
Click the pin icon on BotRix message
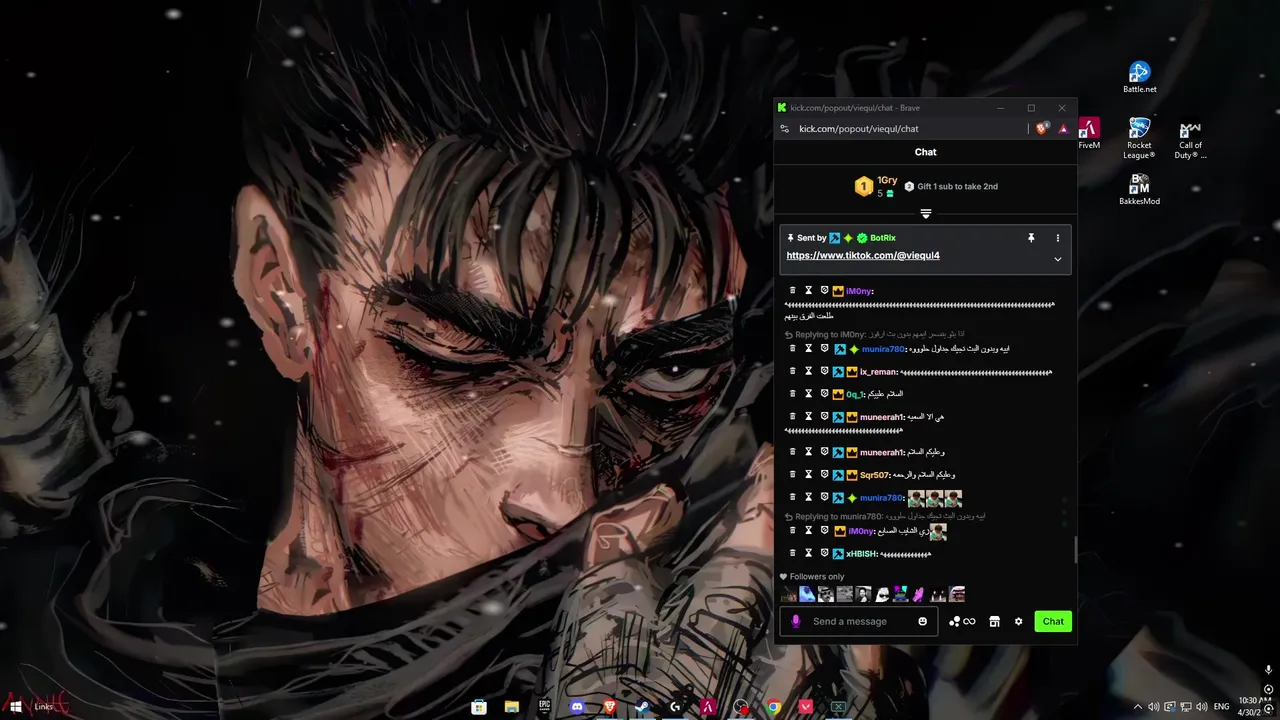click(x=1031, y=238)
